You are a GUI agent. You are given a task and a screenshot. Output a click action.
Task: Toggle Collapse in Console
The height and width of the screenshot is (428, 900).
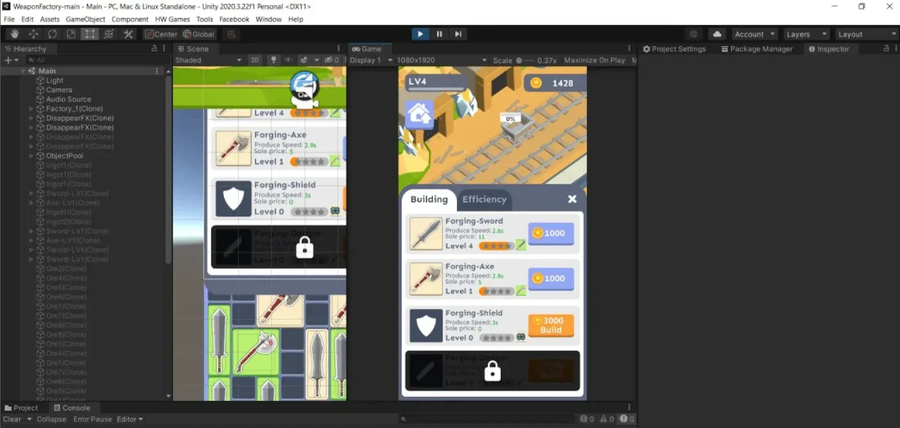[51, 419]
